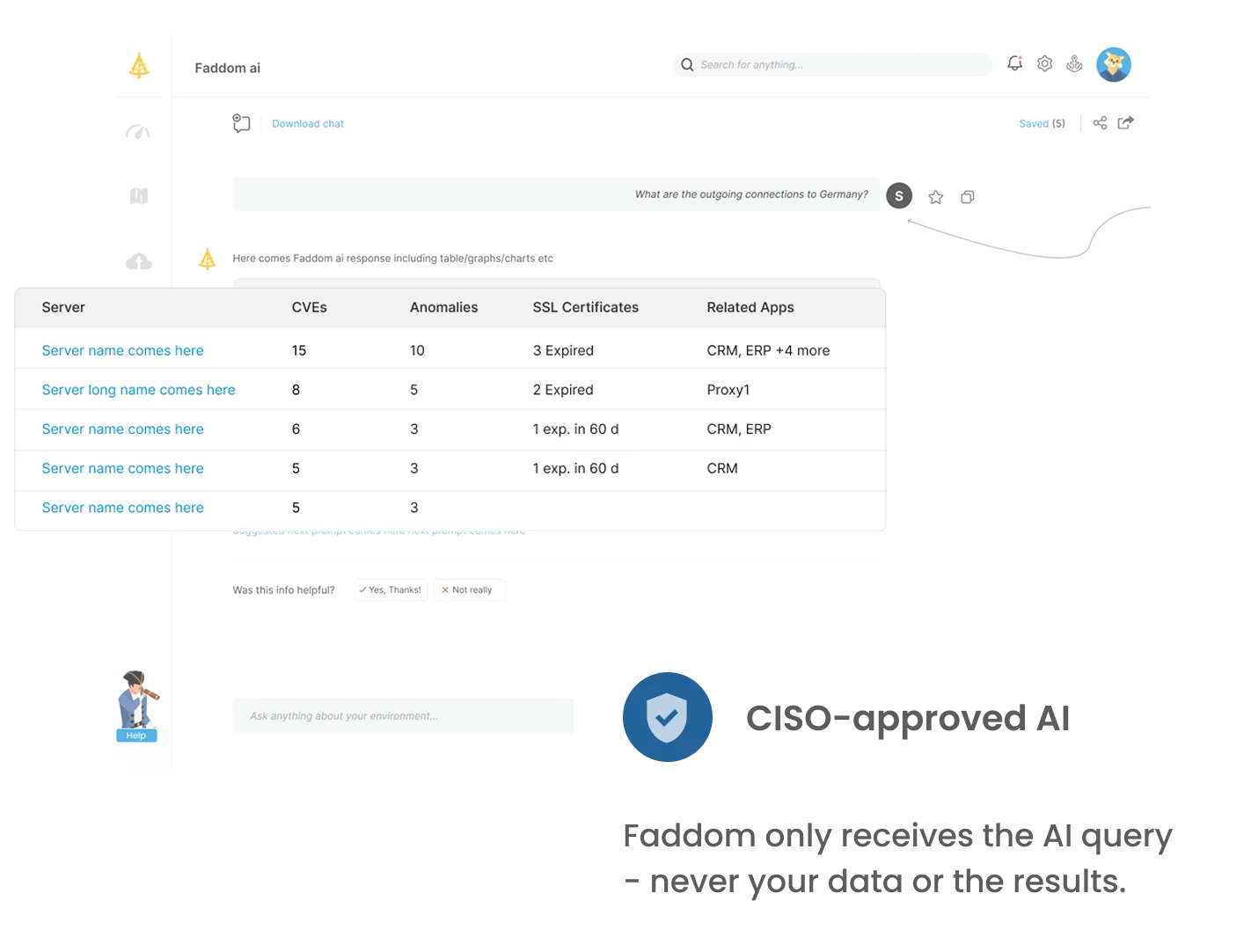
Task: Open the server link related to CRM, ERP
Action: click(x=122, y=429)
